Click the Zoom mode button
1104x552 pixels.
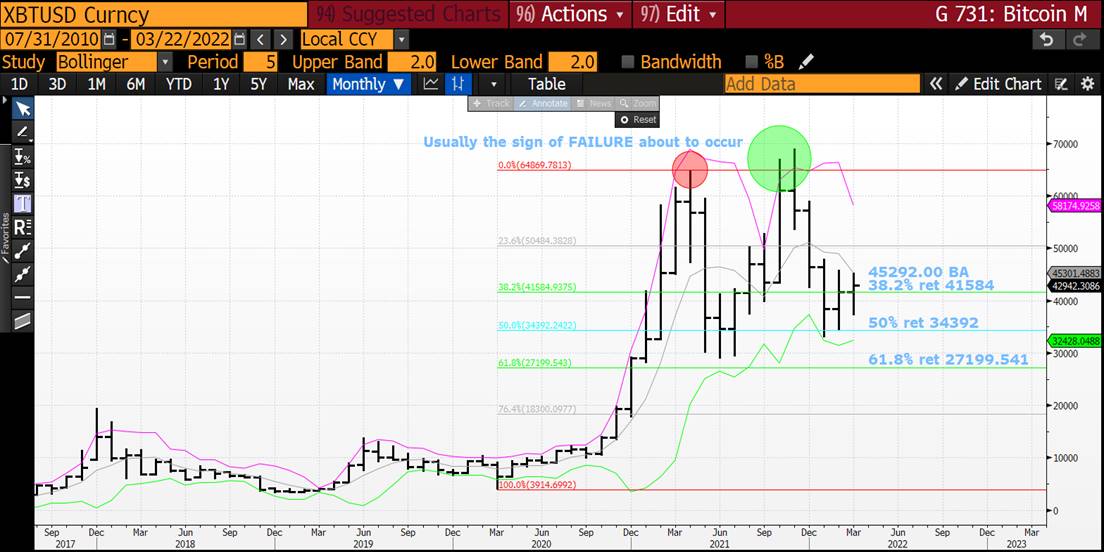click(x=637, y=104)
